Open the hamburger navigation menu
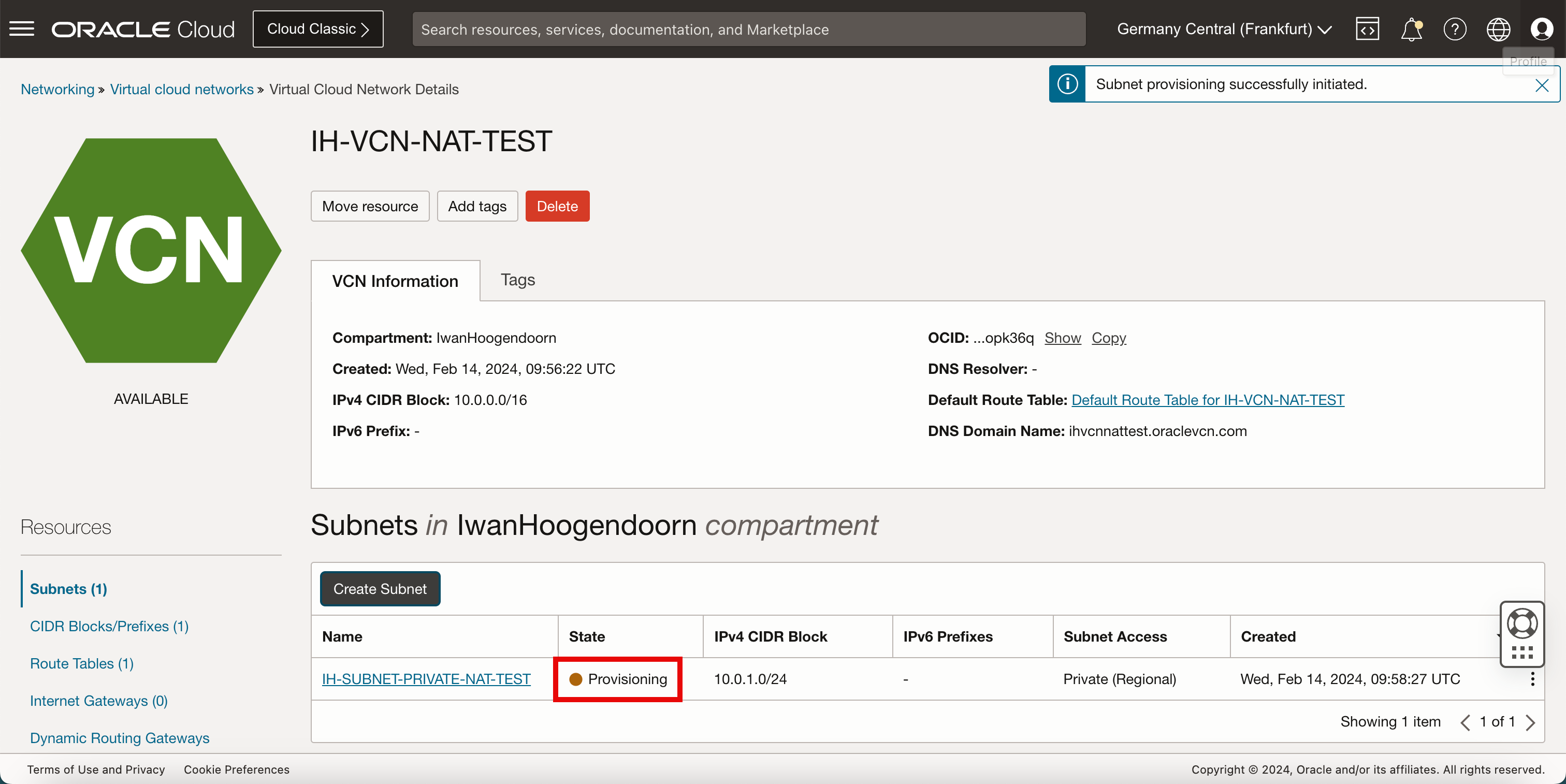 click(22, 28)
